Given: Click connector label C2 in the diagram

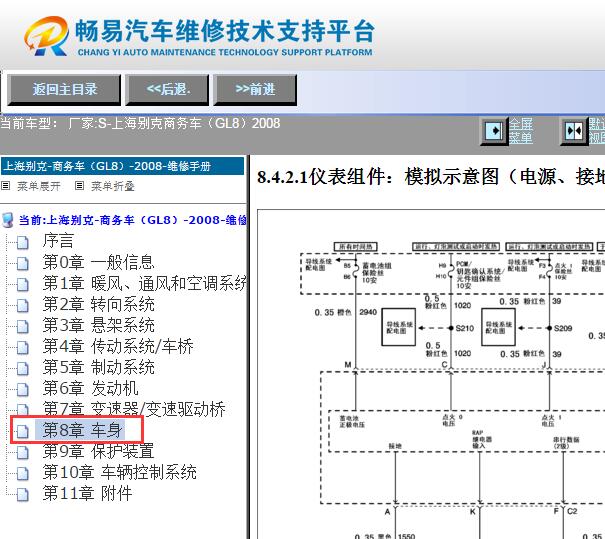Looking at the screenshot, I should pos(572,511).
